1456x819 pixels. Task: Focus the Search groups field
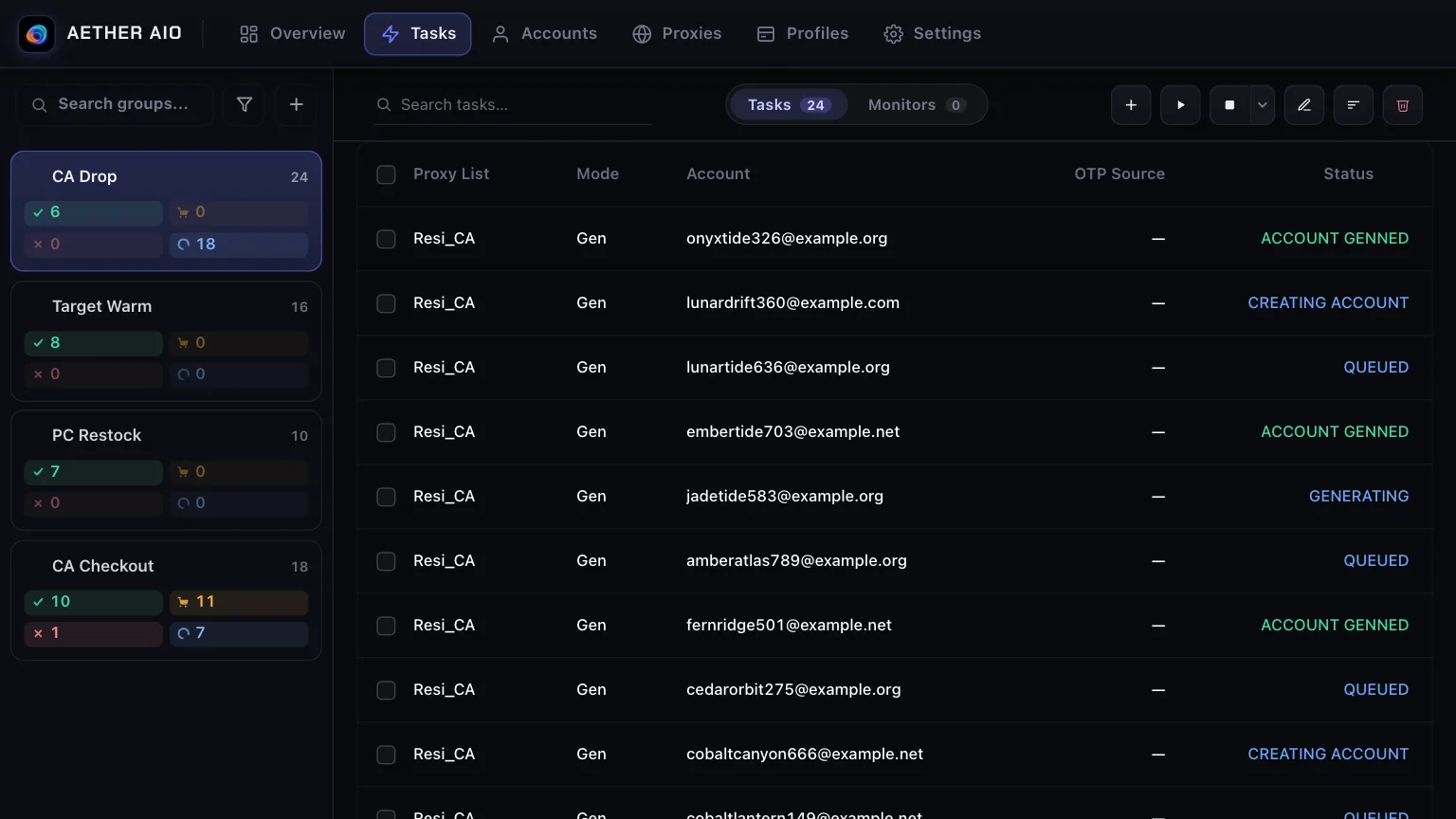pos(115,104)
